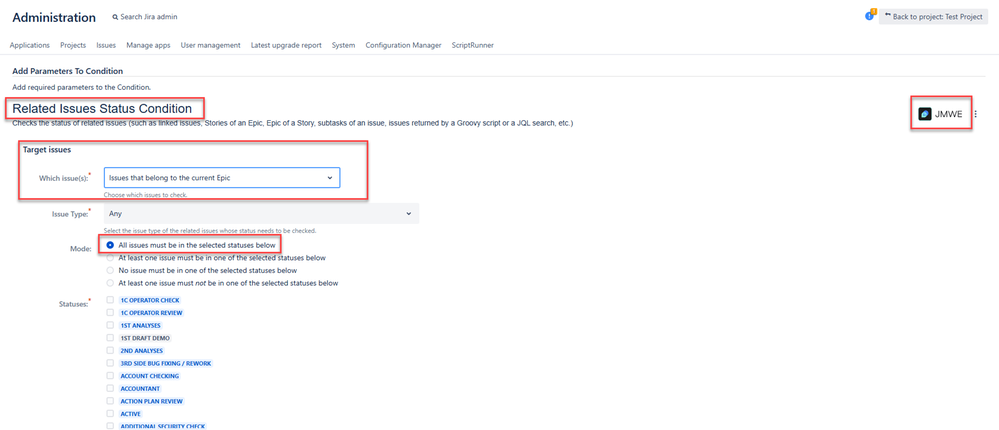Select 'At least one issue must be in' mode
This screenshot has width=999, height=430.
pos(110,258)
